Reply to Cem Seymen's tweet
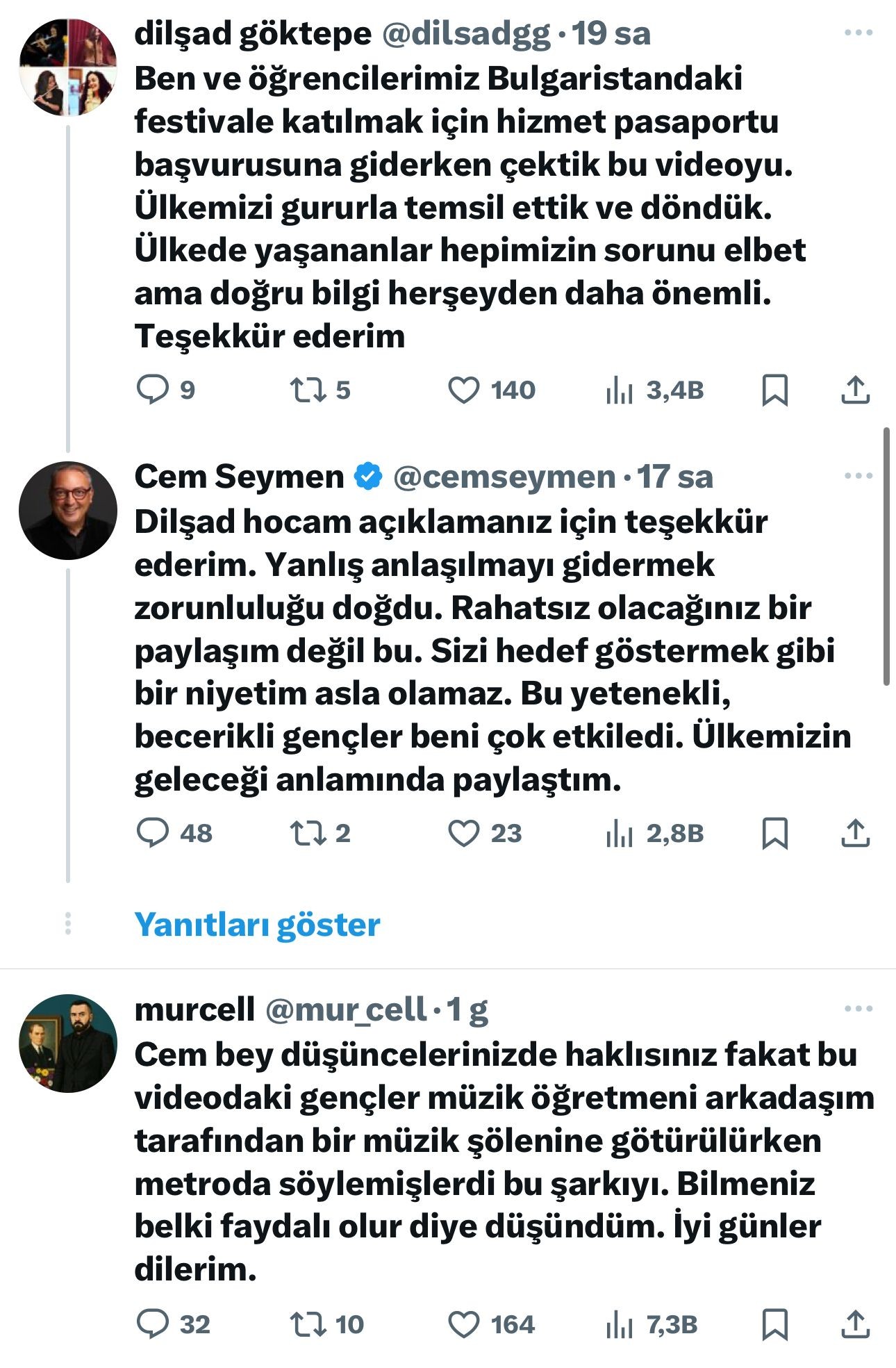The image size is (896, 1368). [153, 833]
